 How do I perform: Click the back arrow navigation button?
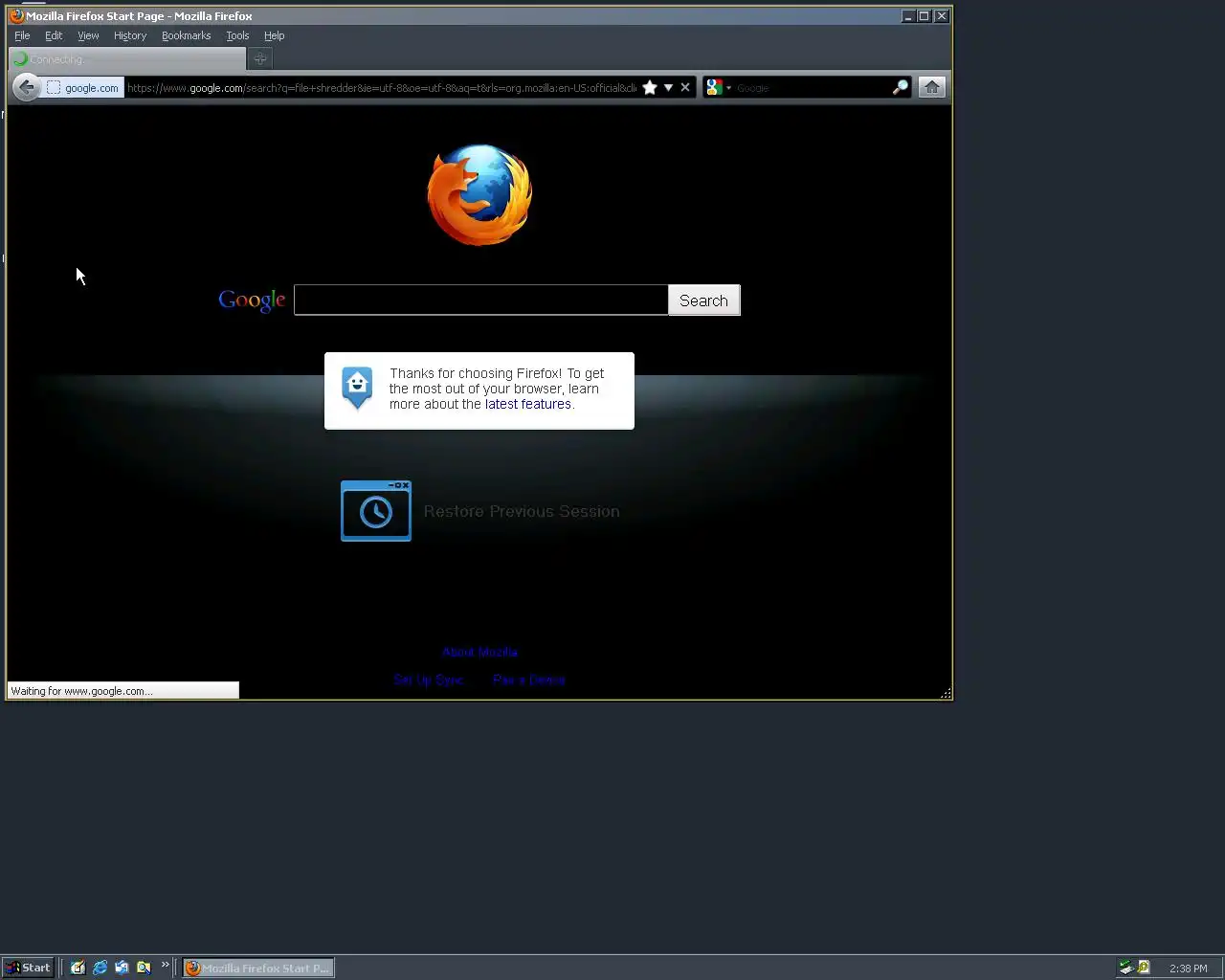pyautogui.click(x=26, y=87)
